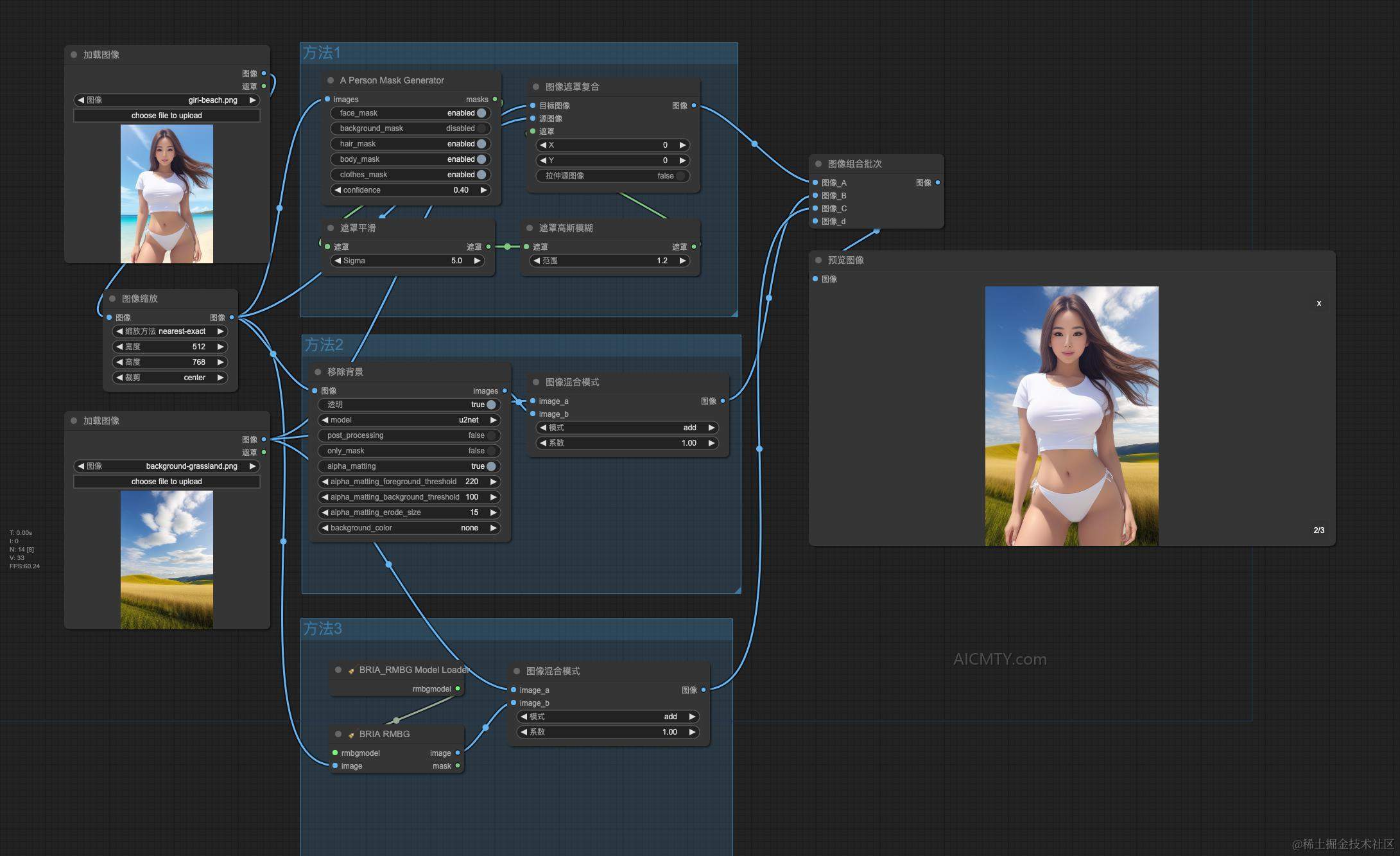
Task: Toggle the face_mask enabled switch
Action: point(481,113)
